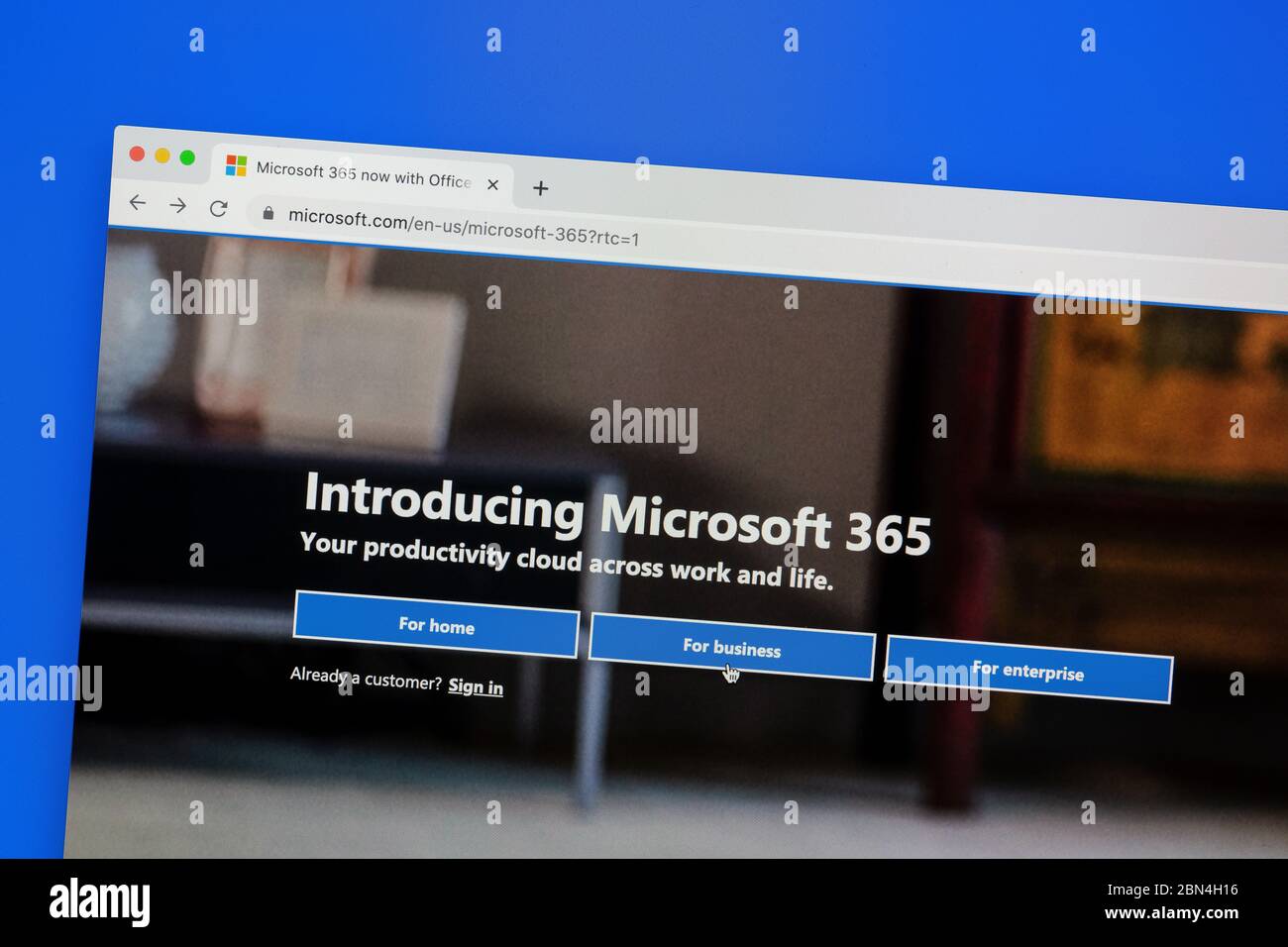Click the green maximize window button
1288x947 pixels.
pyautogui.click(x=186, y=158)
